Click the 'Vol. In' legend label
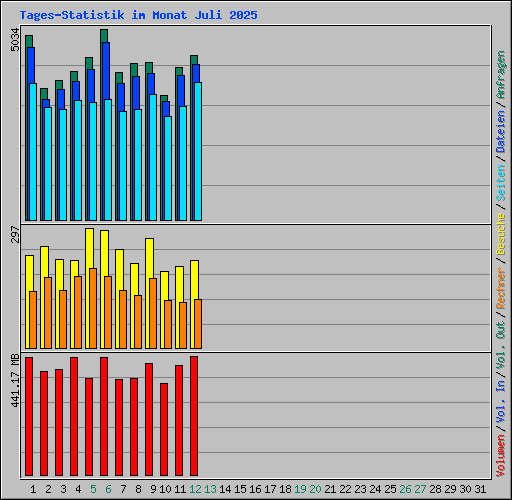 point(501,401)
